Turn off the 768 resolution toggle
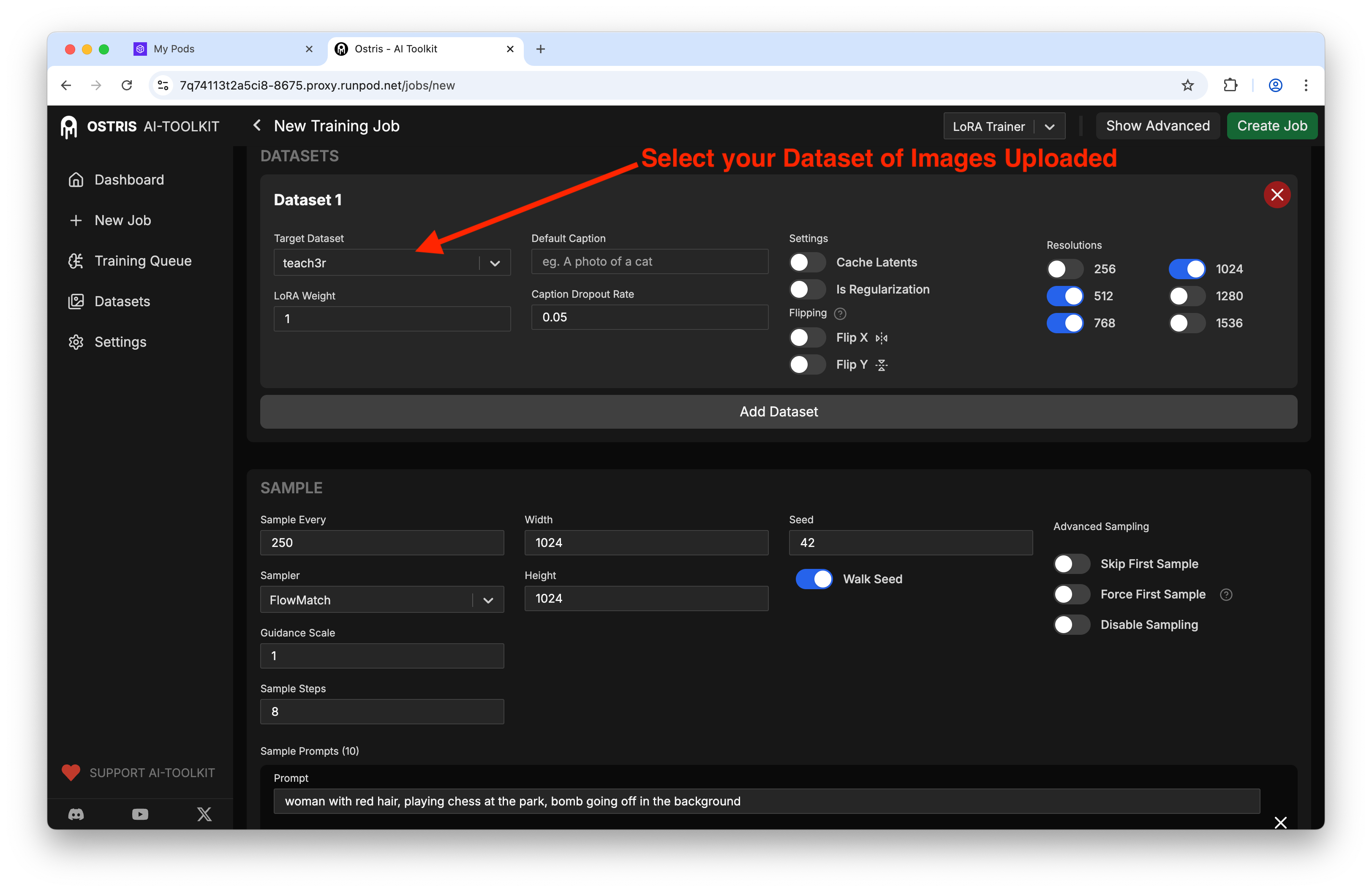The width and height of the screenshot is (1372, 892). point(1065,323)
